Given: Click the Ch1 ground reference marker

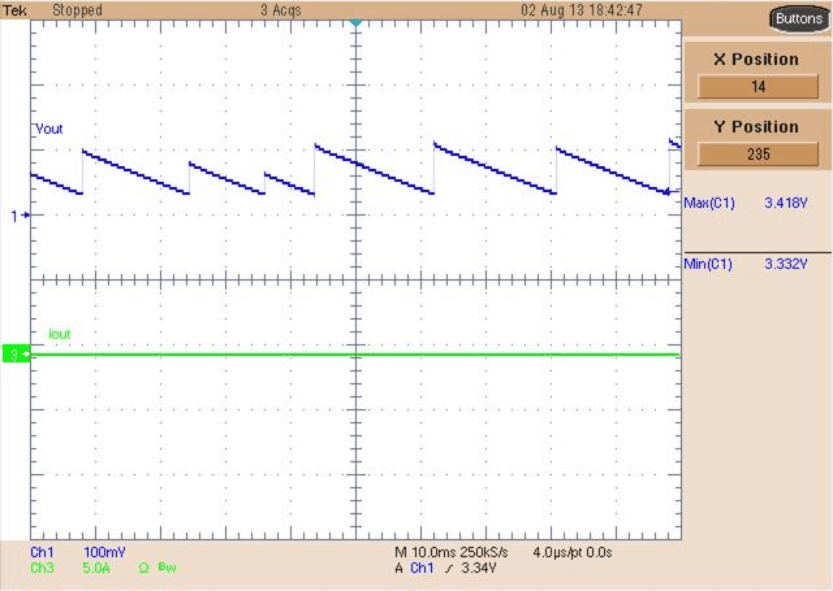Looking at the screenshot, I should tap(20, 215).
